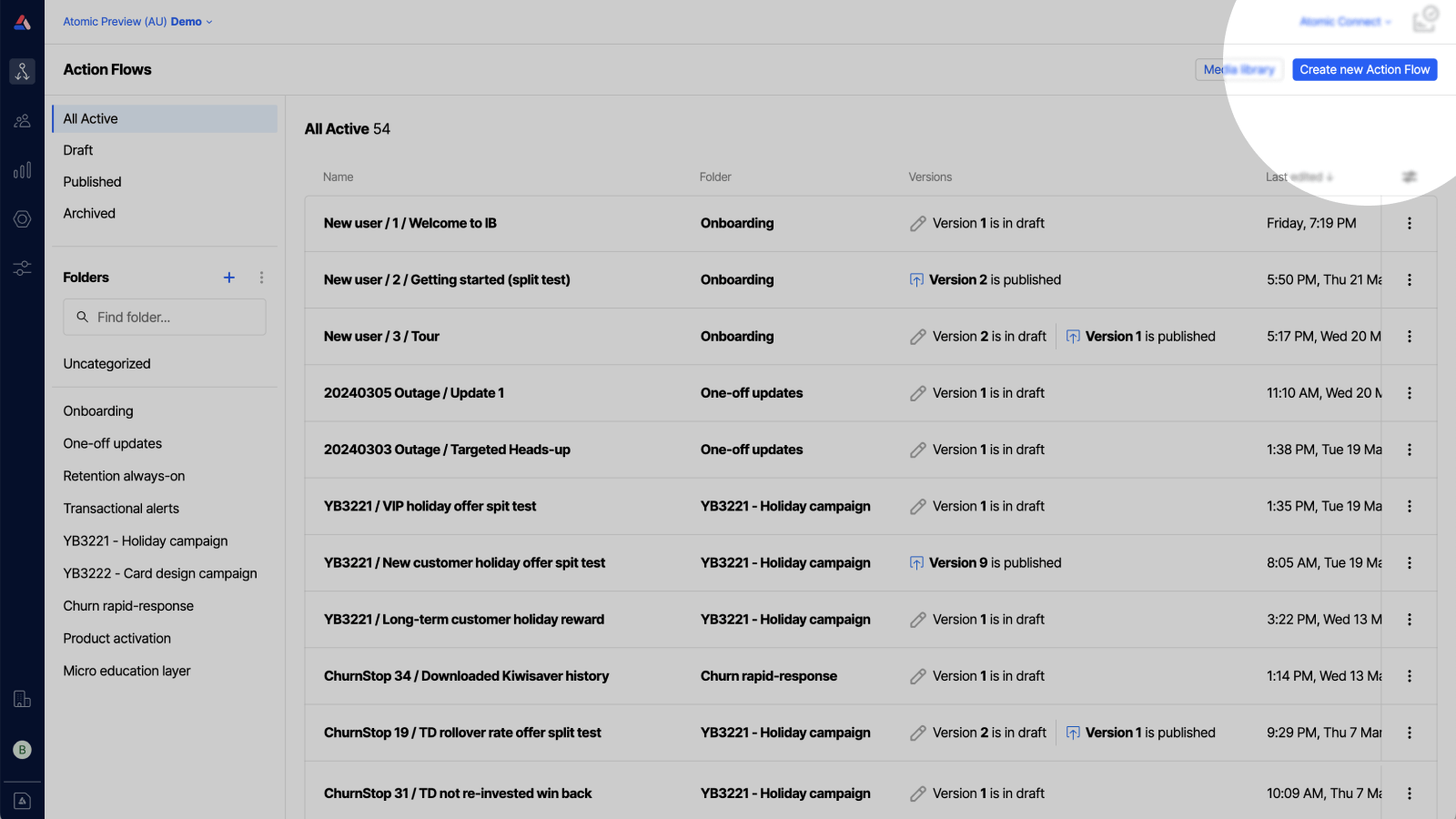Click in the Find folder search field
This screenshot has width=1456, height=819.
165,318
